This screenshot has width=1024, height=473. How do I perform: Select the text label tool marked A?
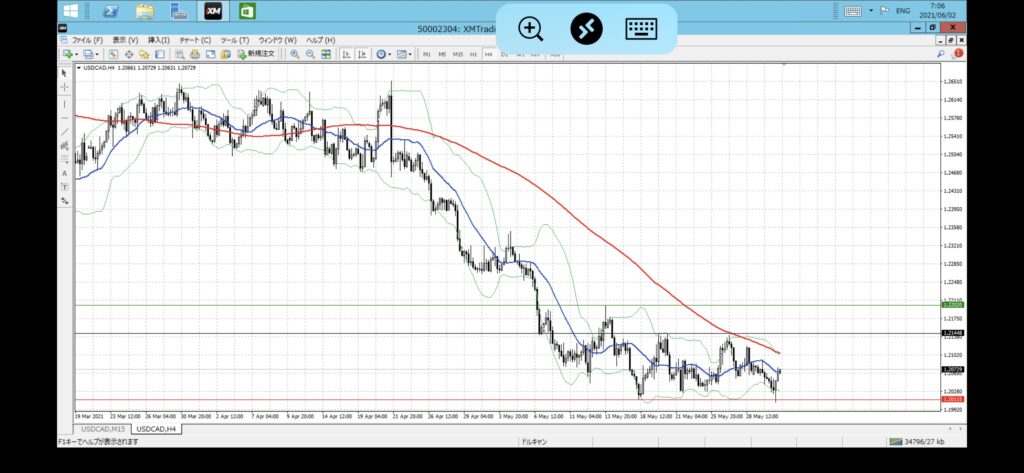[65, 173]
